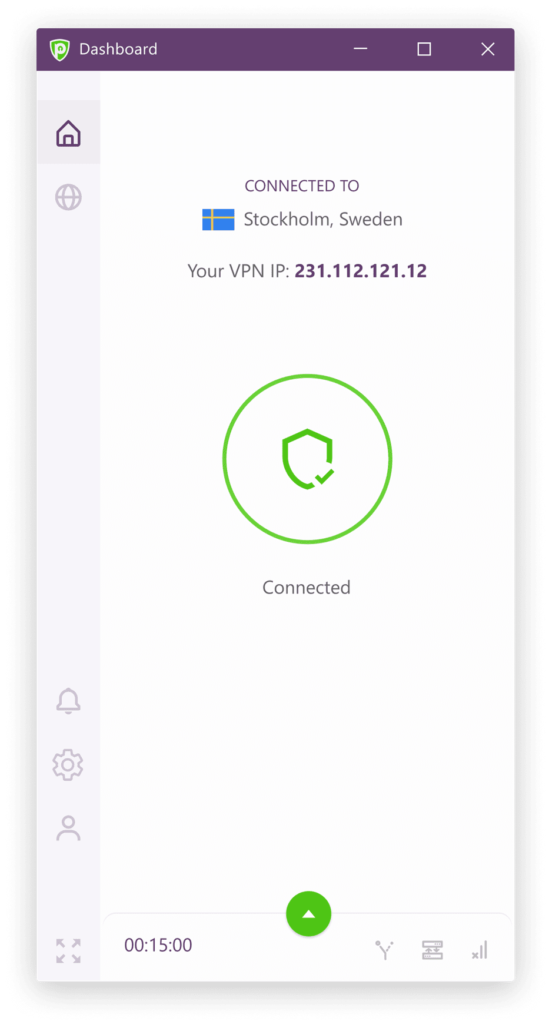549x1024 pixels.
Task: Click the split tunneling fork icon
Action: 384,950
